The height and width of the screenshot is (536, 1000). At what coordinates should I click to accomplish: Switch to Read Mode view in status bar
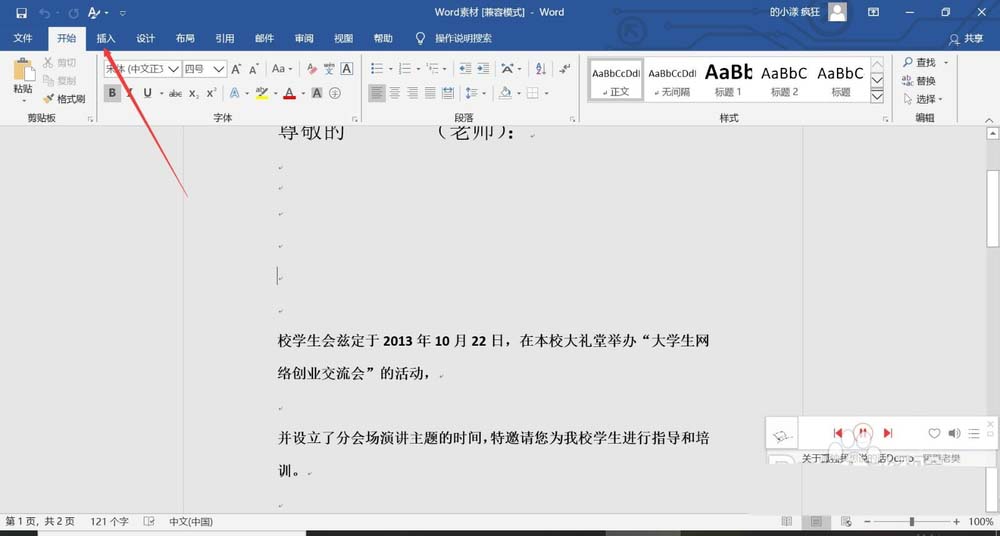click(787, 521)
